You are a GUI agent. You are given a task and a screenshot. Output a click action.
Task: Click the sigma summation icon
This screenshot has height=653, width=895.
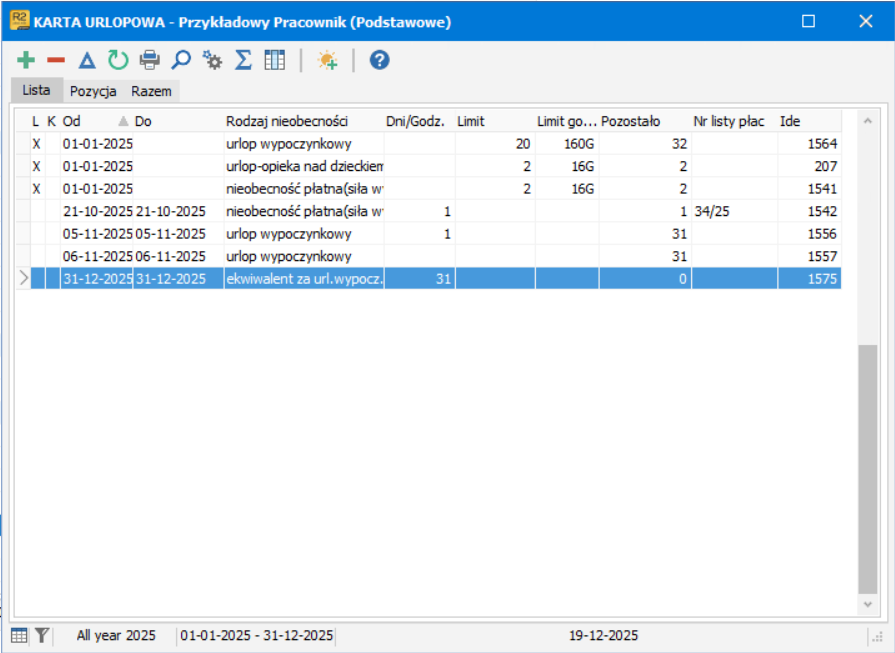pyautogui.click(x=243, y=60)
